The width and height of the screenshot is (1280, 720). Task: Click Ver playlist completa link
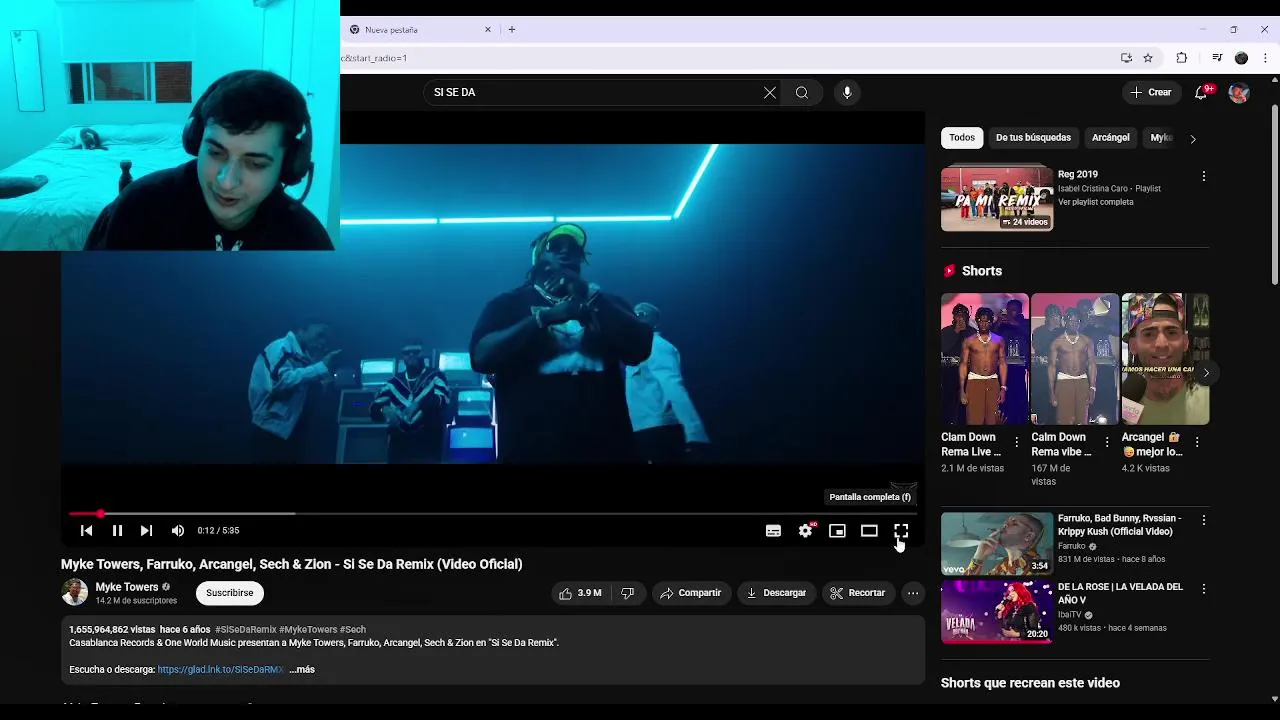[1096, 202]
